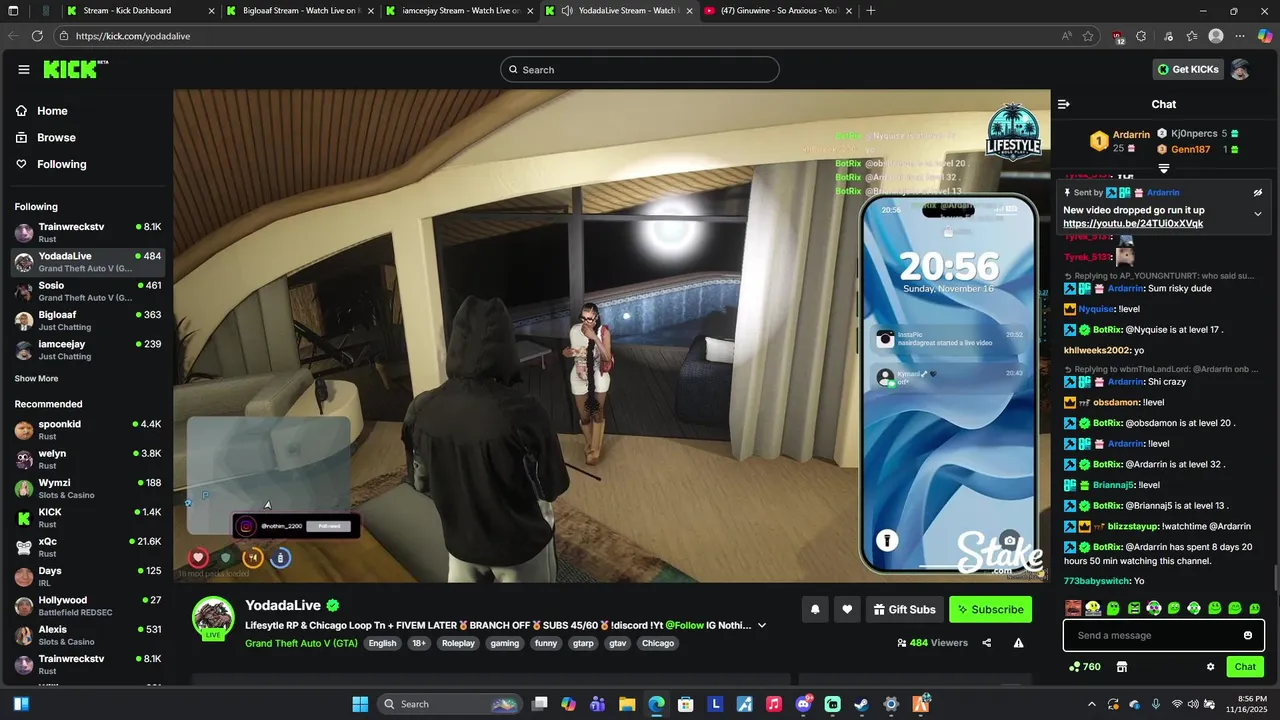
Task: Switch to Bigloaaf Stream browser tab
Action: pos(300,10)
